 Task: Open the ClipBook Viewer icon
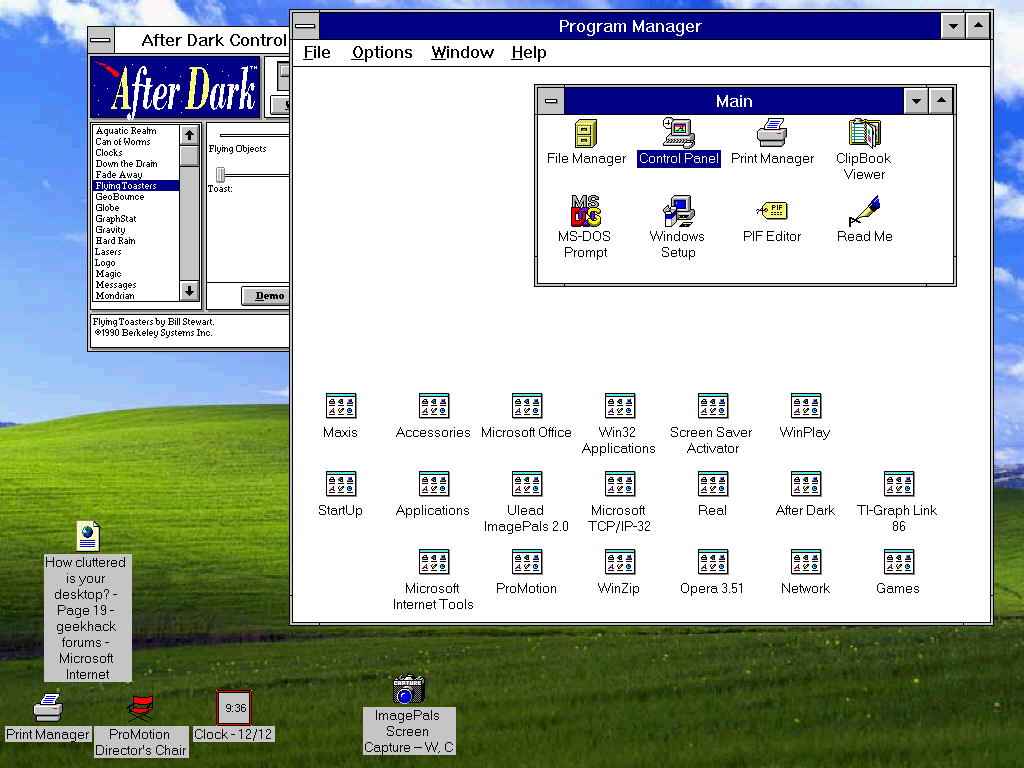(x=864, y=134)
